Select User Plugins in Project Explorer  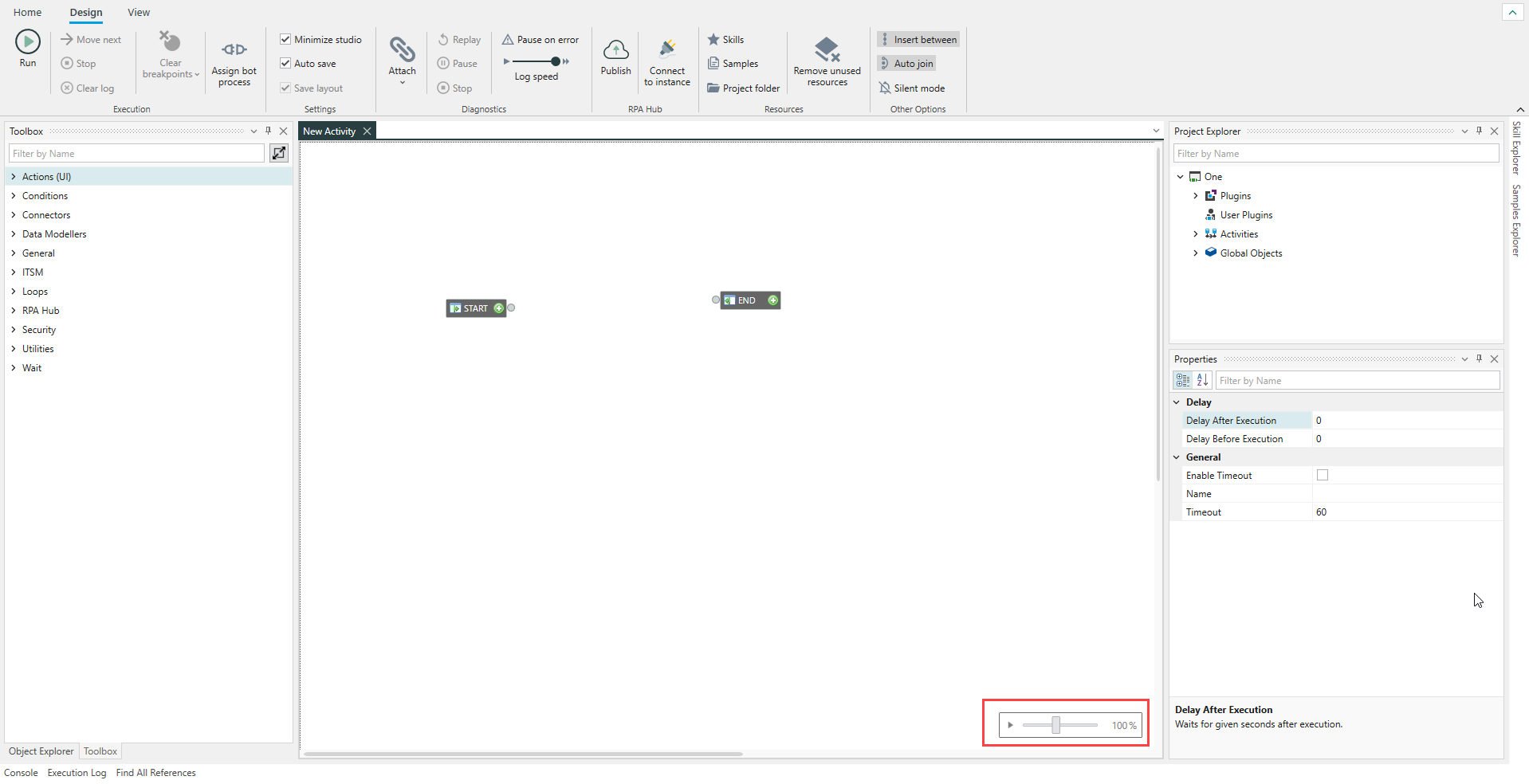tap(1246, 215)
